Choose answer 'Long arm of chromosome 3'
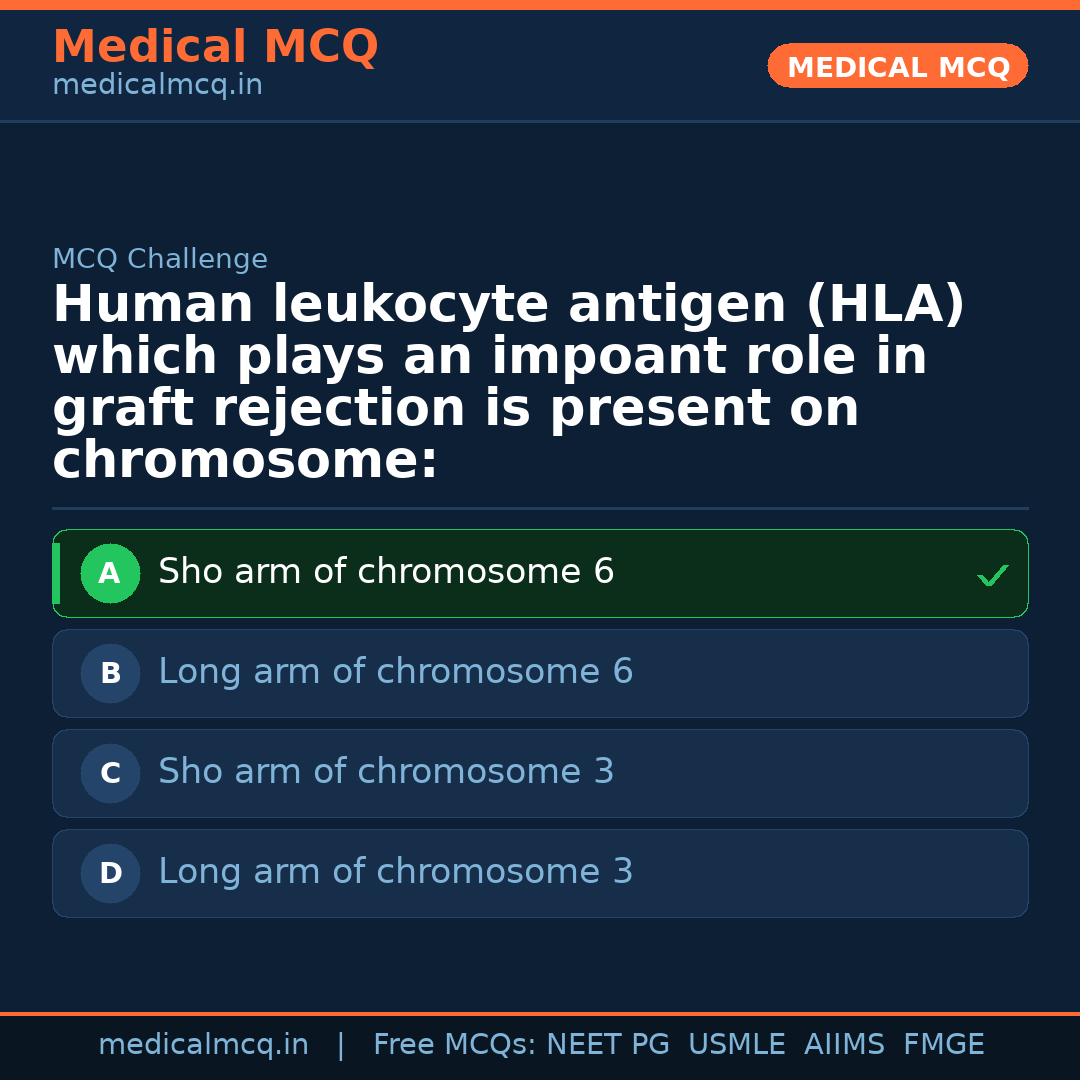The height and width of the screenshot is (1080, 1080). pos(395,872)
